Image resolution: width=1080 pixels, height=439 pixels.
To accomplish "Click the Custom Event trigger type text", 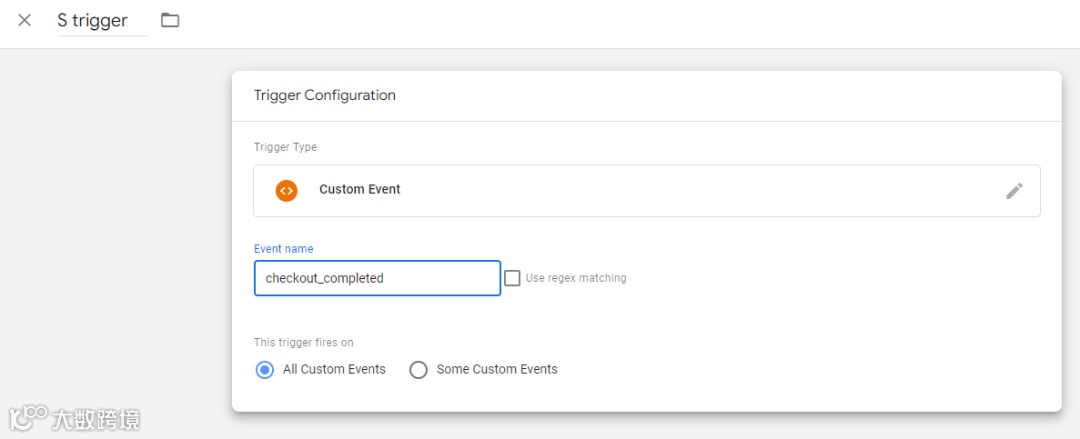I will pos(360,190).
